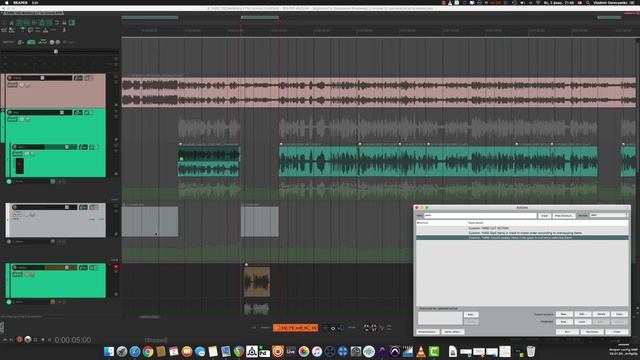640x360 pixels.
Task: Click the Clear button in Actions window
Action: [544, 216]
